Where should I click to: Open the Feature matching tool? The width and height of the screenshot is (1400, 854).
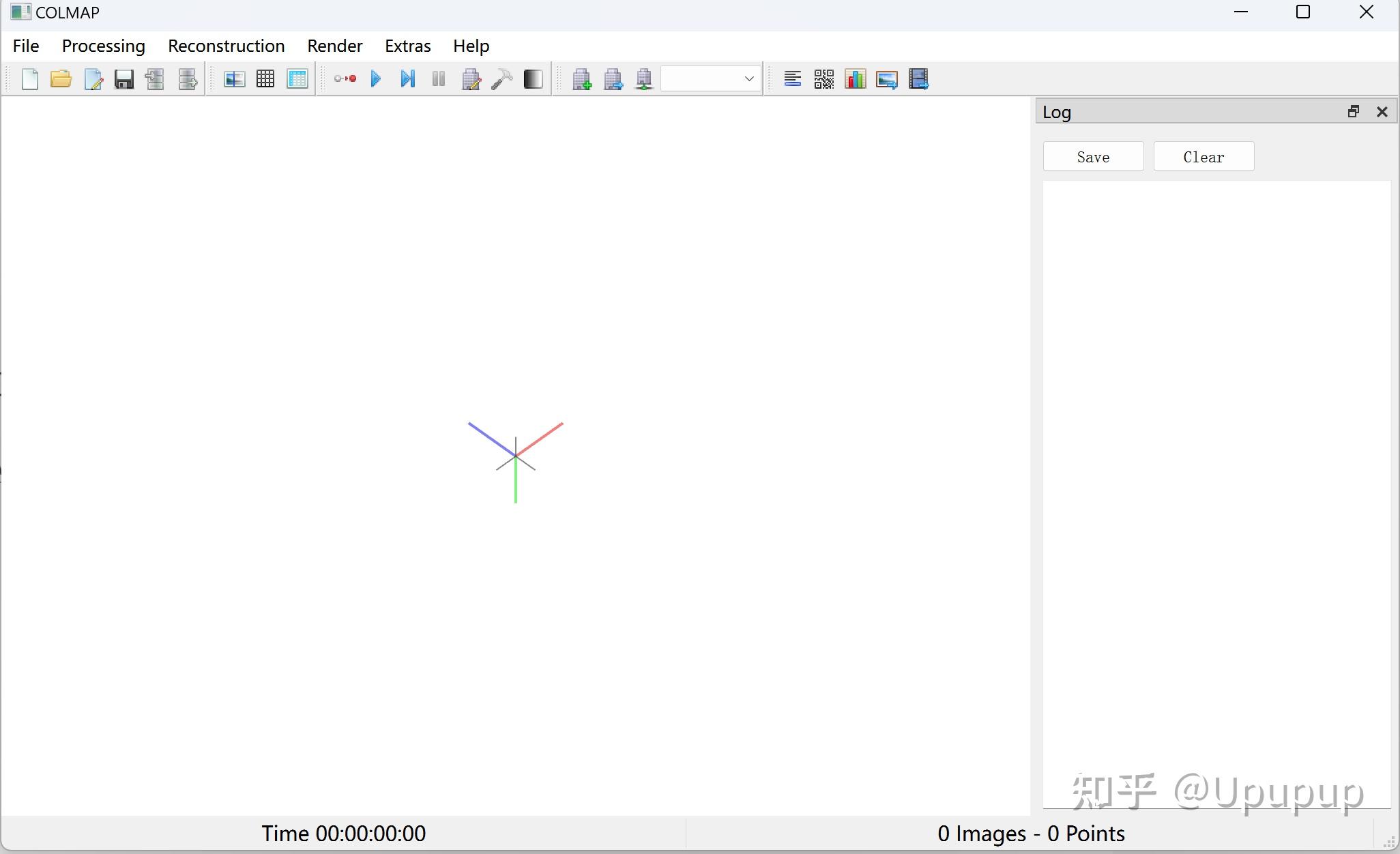(265, 79)
